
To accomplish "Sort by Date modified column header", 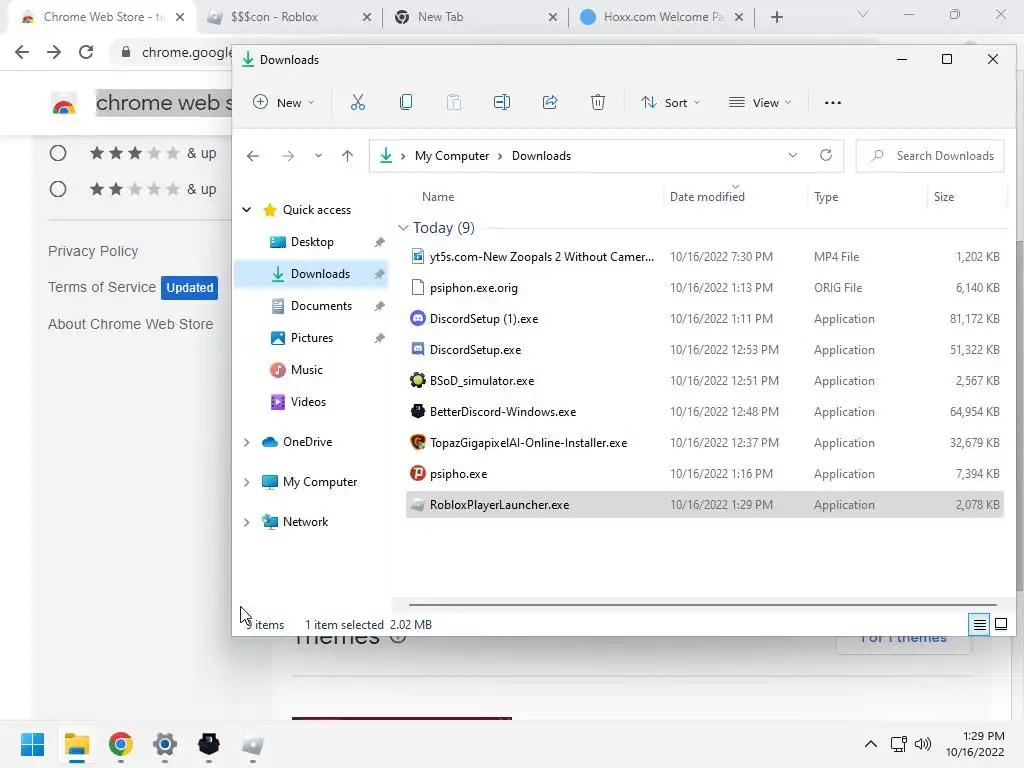I will tap(707, 197).
